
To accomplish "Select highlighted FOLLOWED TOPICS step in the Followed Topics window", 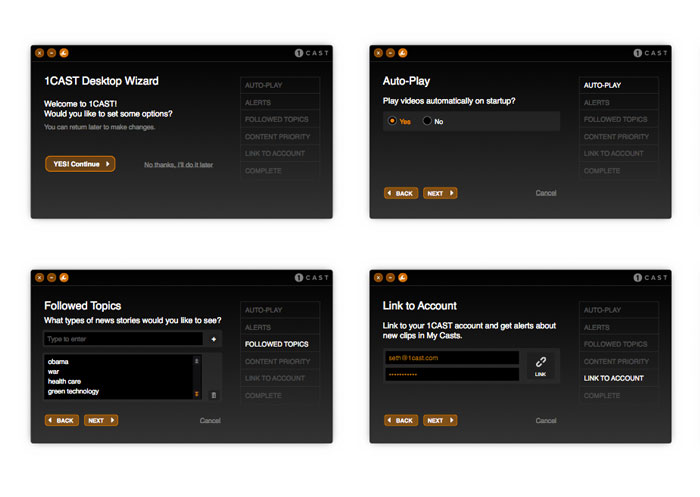I will (280, 344).
